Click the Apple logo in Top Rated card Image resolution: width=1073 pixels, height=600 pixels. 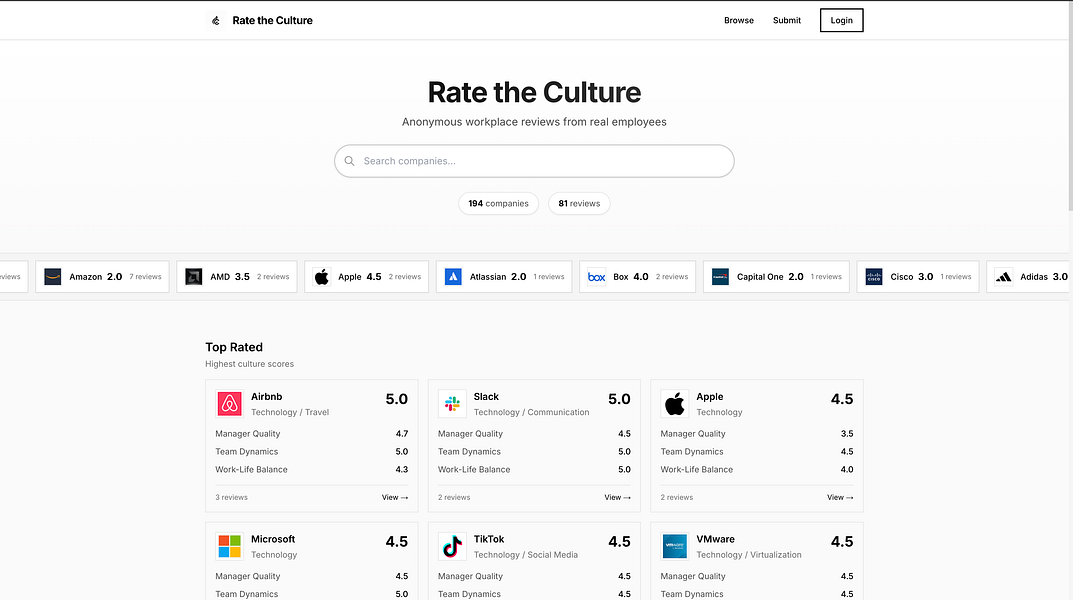coord(675,404)
